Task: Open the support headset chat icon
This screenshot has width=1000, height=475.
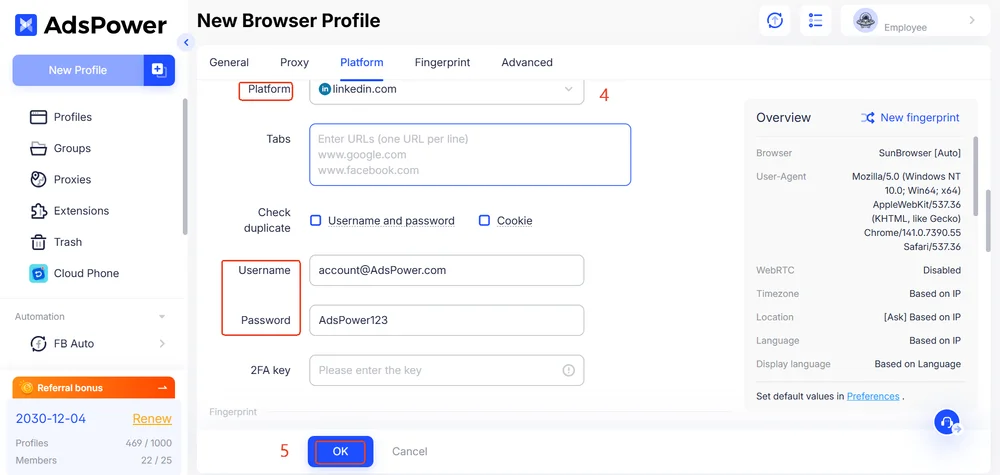Action: pos(946,422)
